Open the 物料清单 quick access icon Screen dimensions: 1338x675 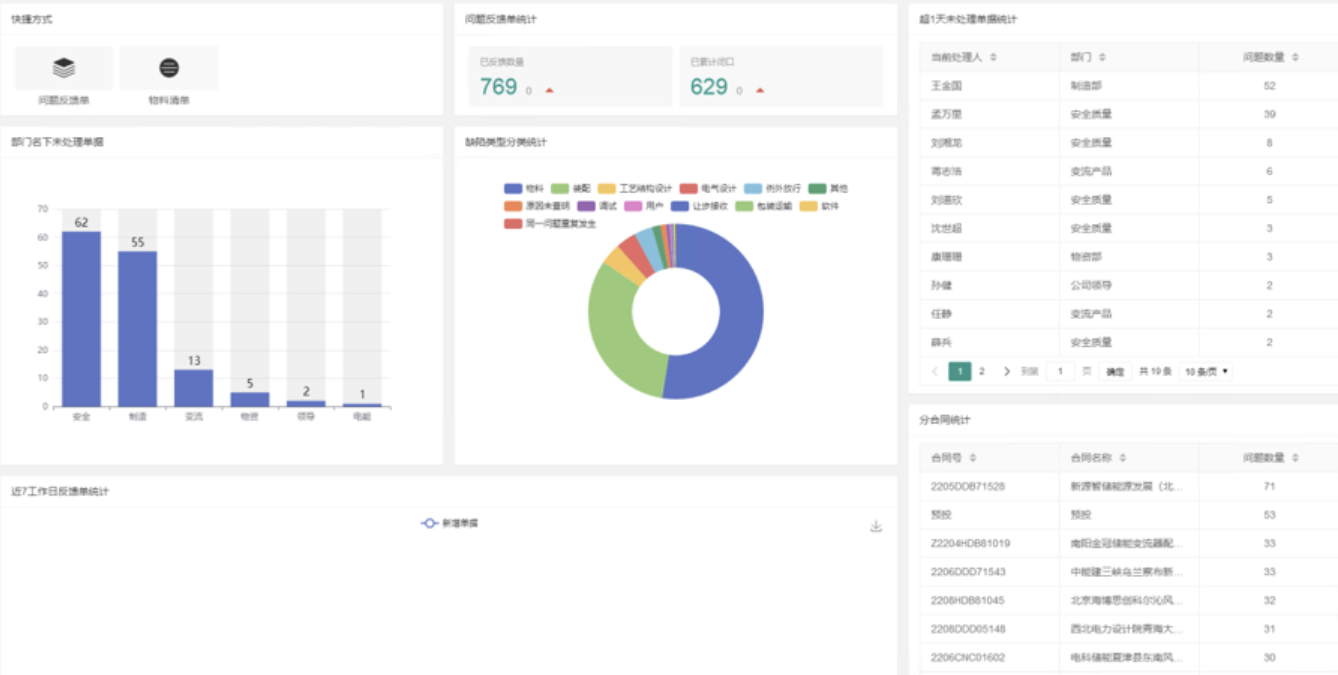point(170,66)
